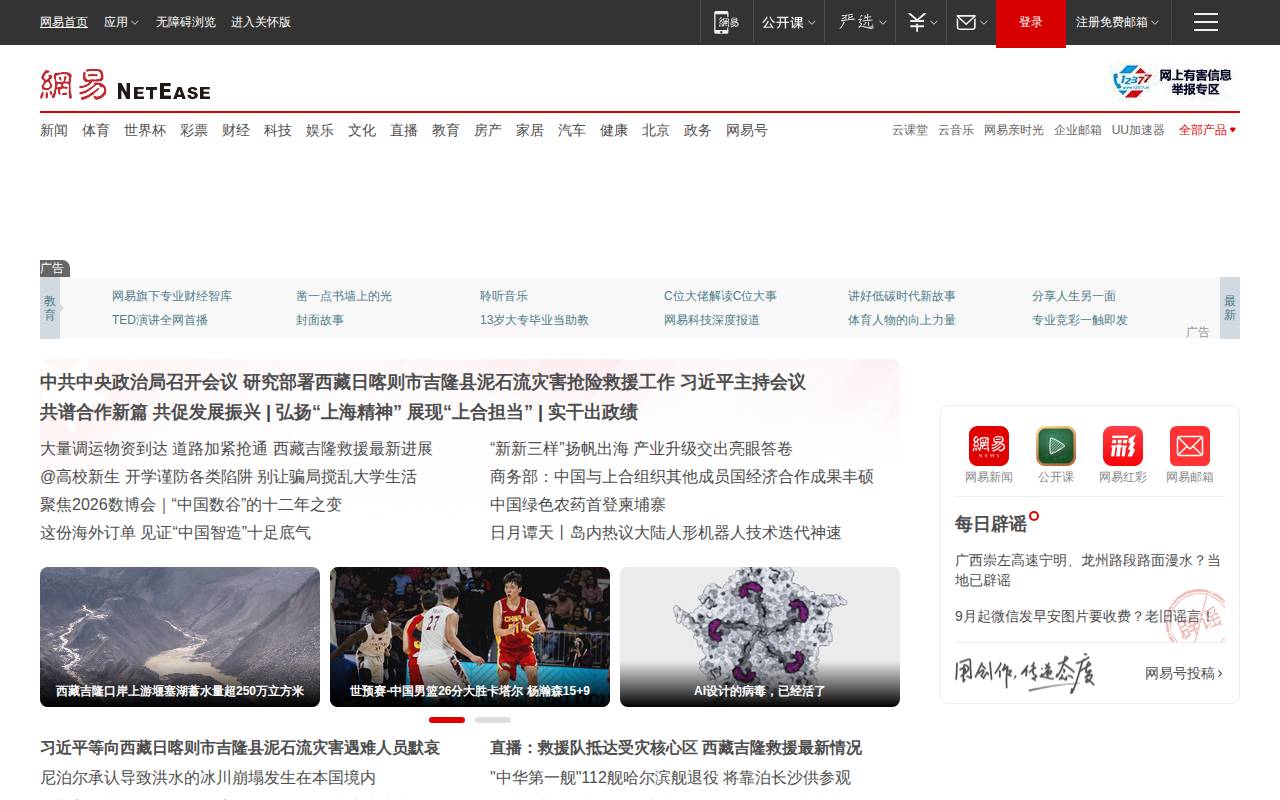1280x800 pixels.
Task: Open the AI设计的病毒 image thumbnail
Action: pos(760,637)
